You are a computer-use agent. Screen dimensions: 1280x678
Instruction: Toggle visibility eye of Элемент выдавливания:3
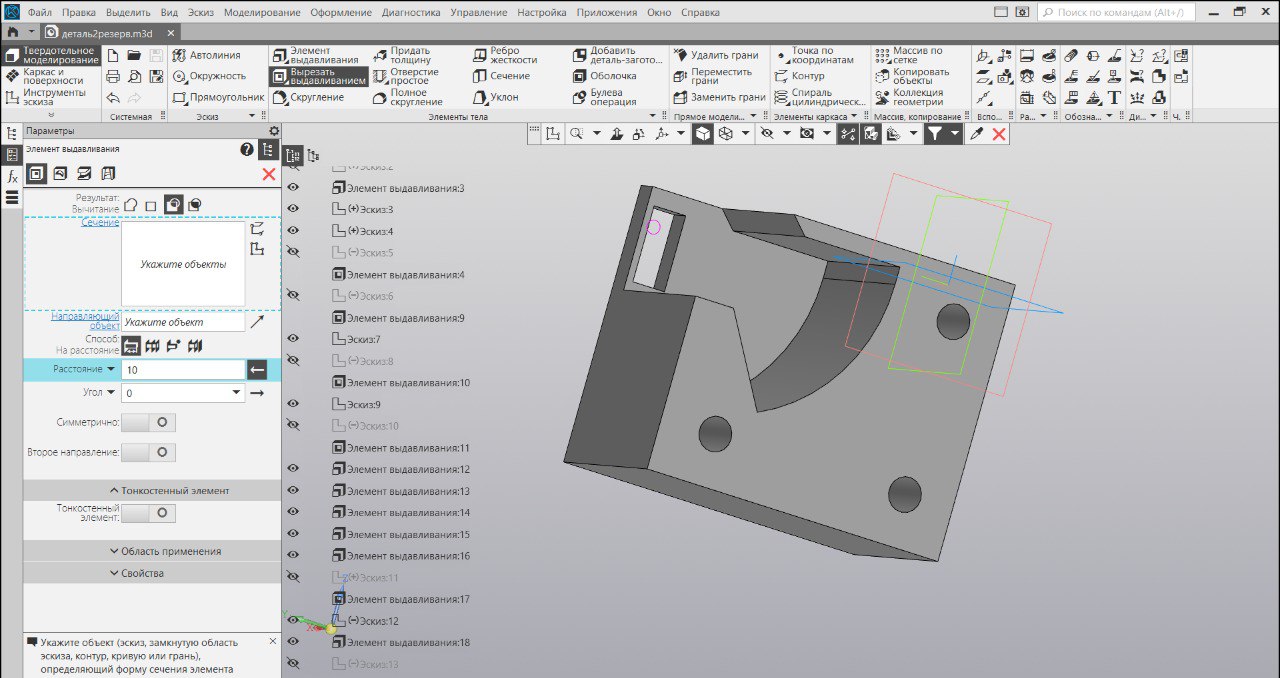pos(294,188)
